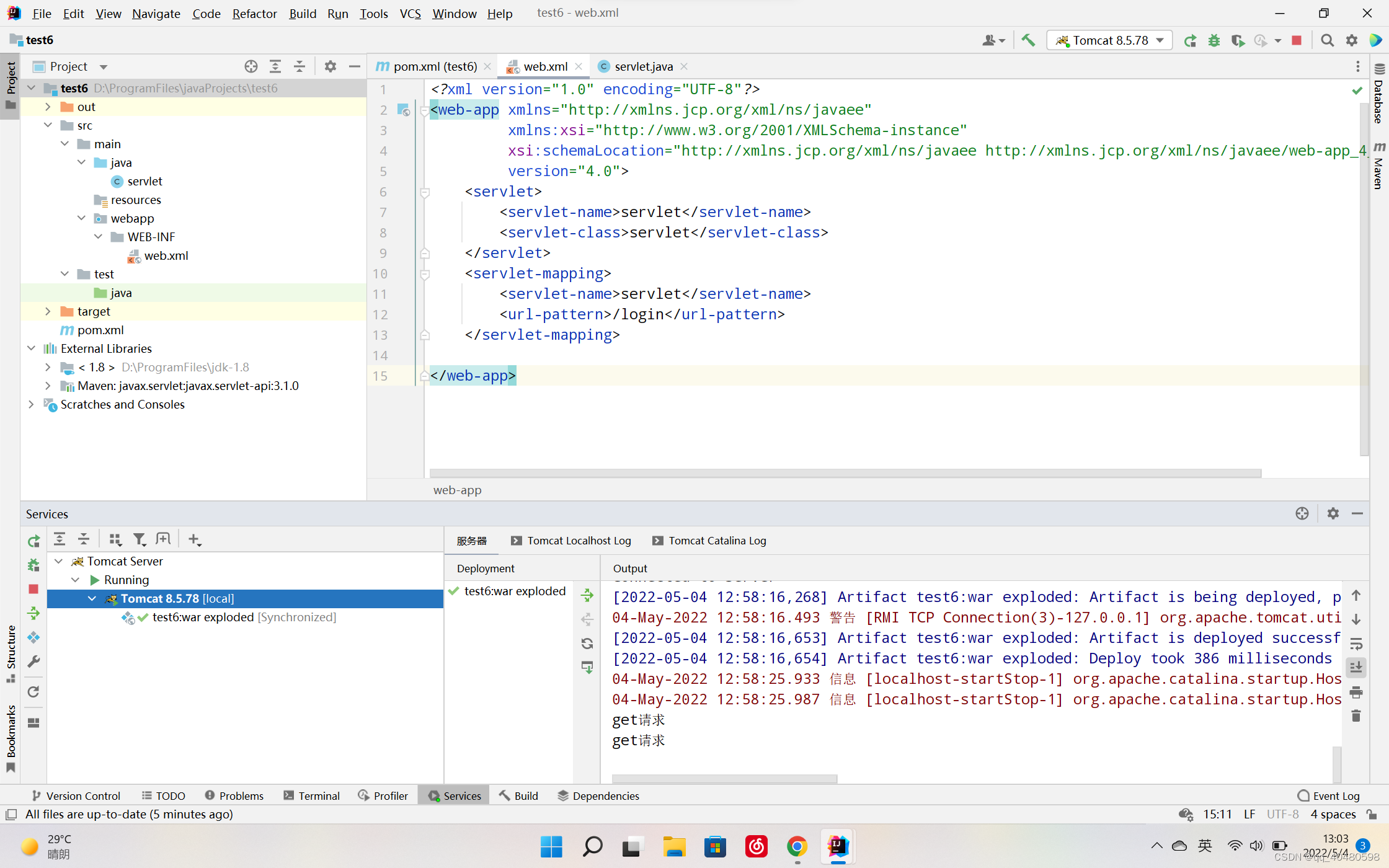The image size is (1389, 868).
Task: Print console output
Action: (x=1356, y=692)
